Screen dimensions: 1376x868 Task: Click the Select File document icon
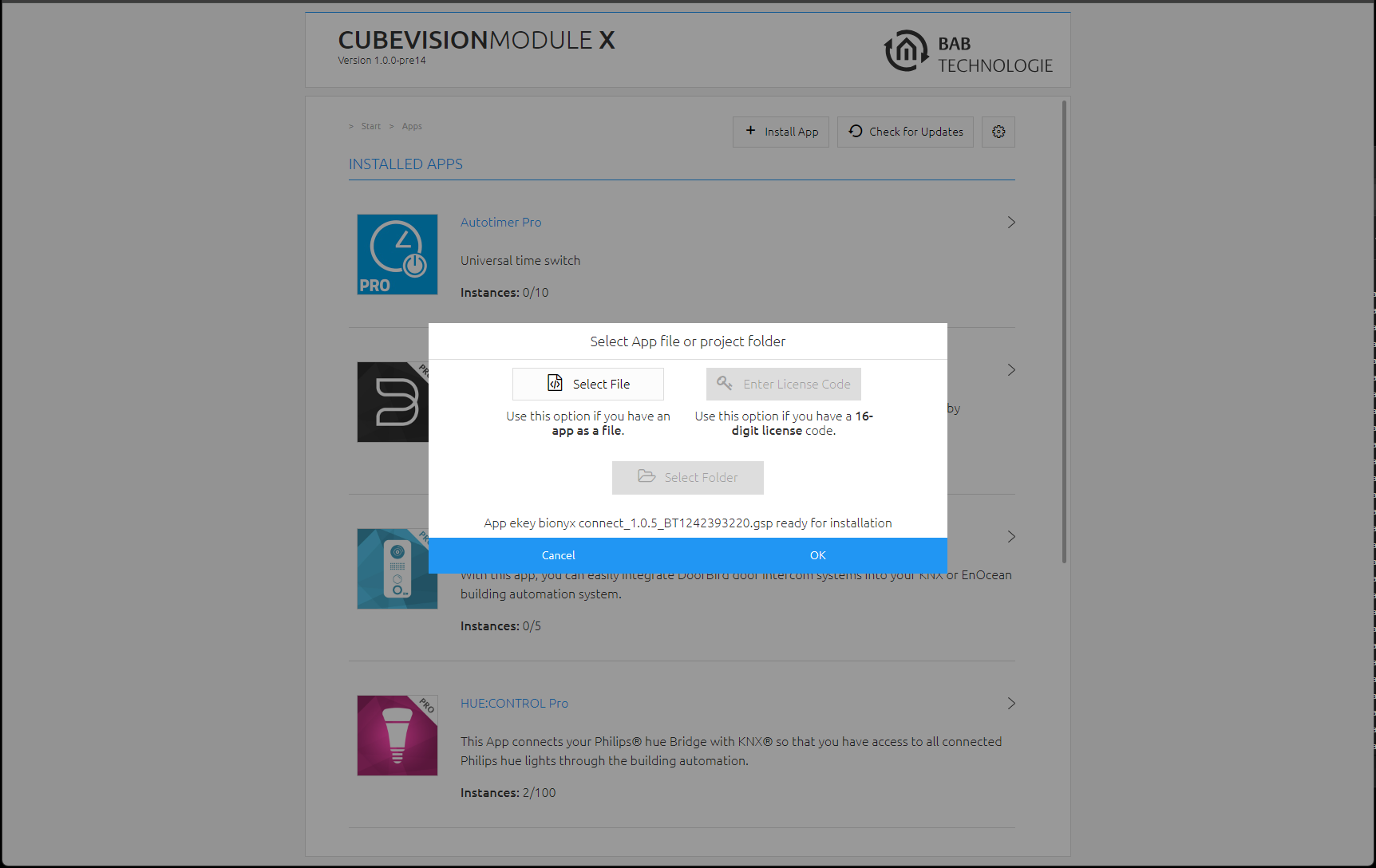click(555, 383)
